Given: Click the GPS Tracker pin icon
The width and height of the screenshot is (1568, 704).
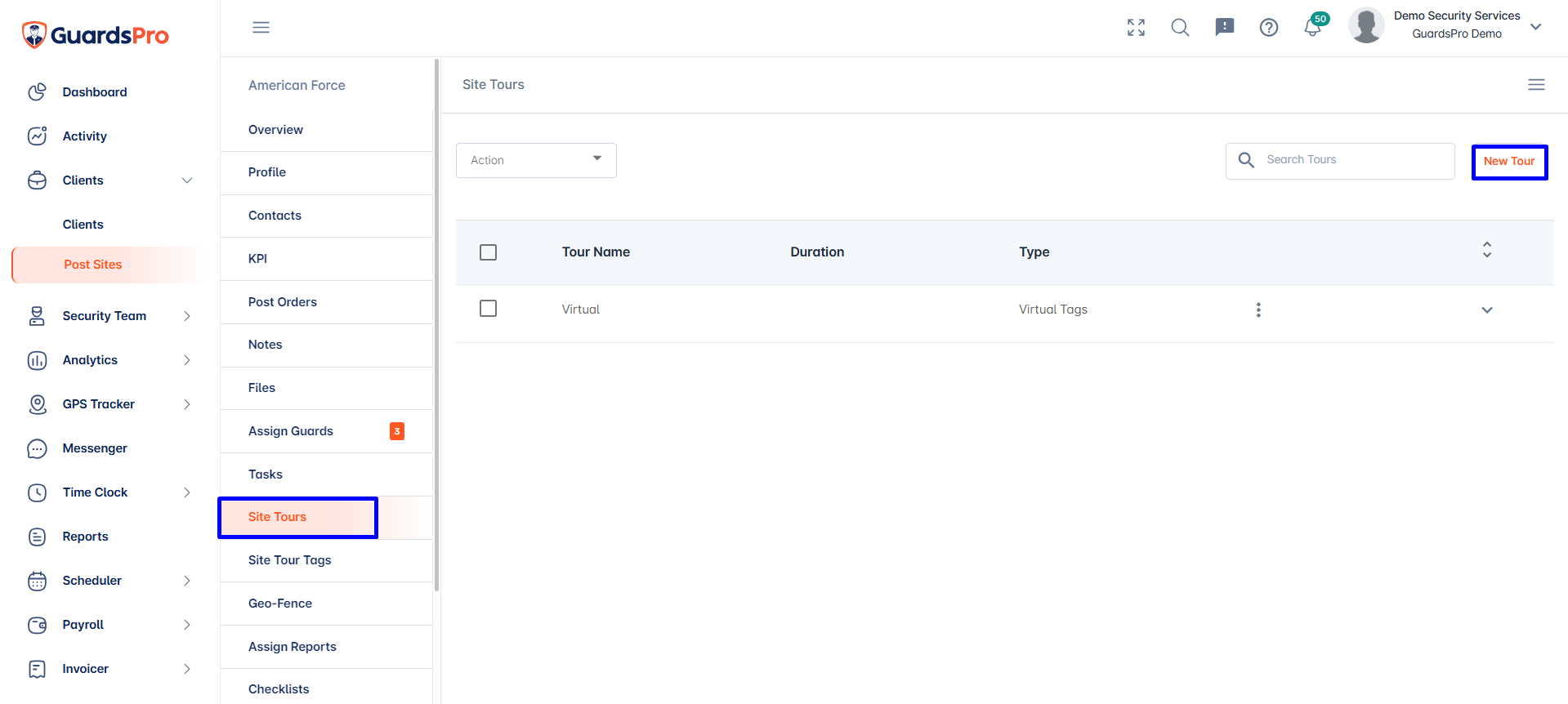Looking at the screenshot, I should pos(38,404).
